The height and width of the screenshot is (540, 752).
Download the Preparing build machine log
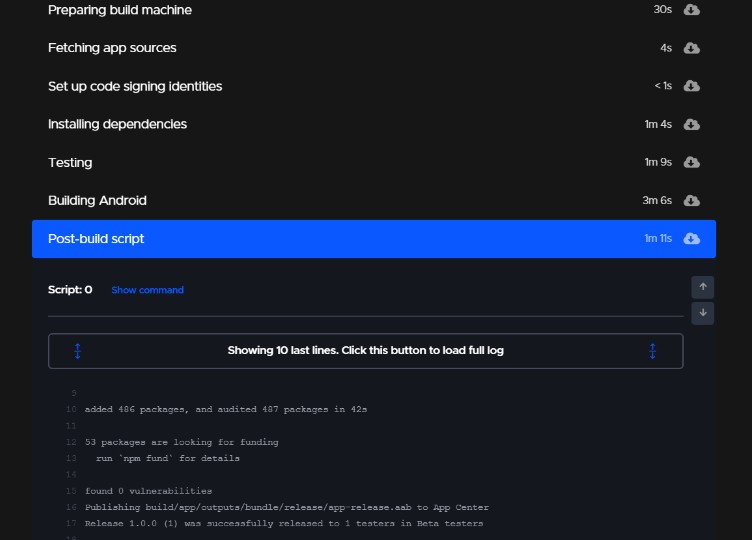click(x=691, y=10)
